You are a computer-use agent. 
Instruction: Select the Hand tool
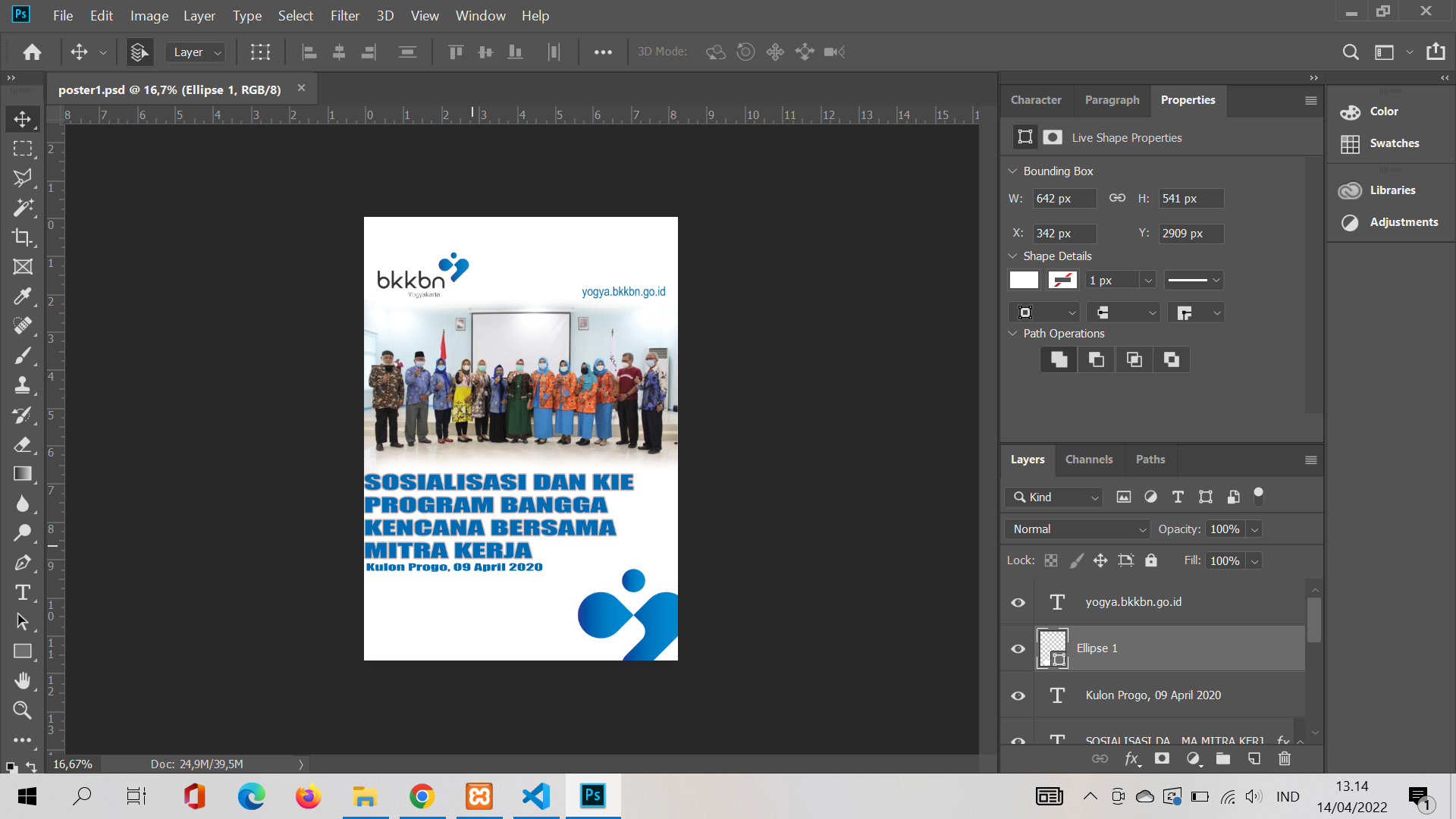click(23, 681)
